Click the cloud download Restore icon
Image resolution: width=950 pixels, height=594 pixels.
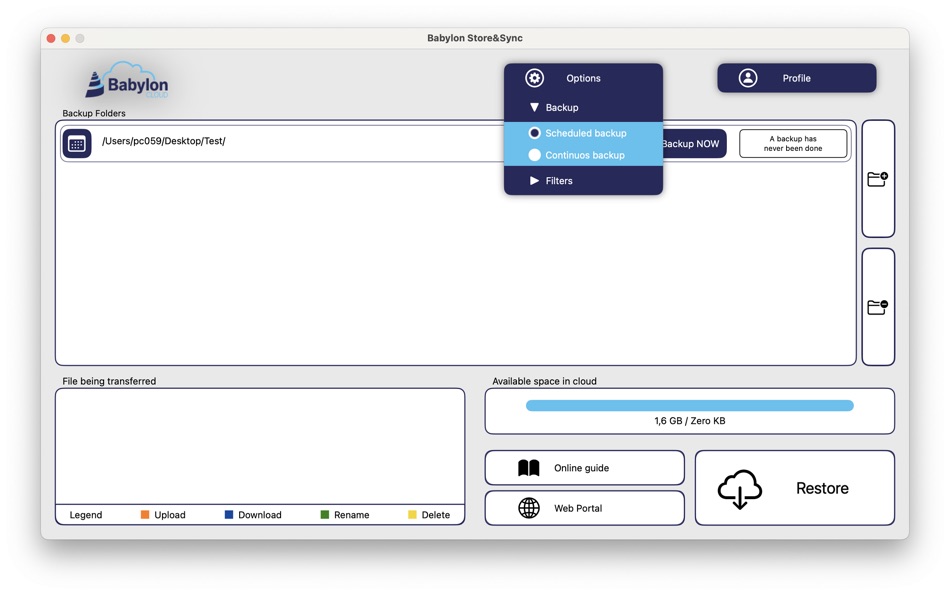(x=739, y=489)
